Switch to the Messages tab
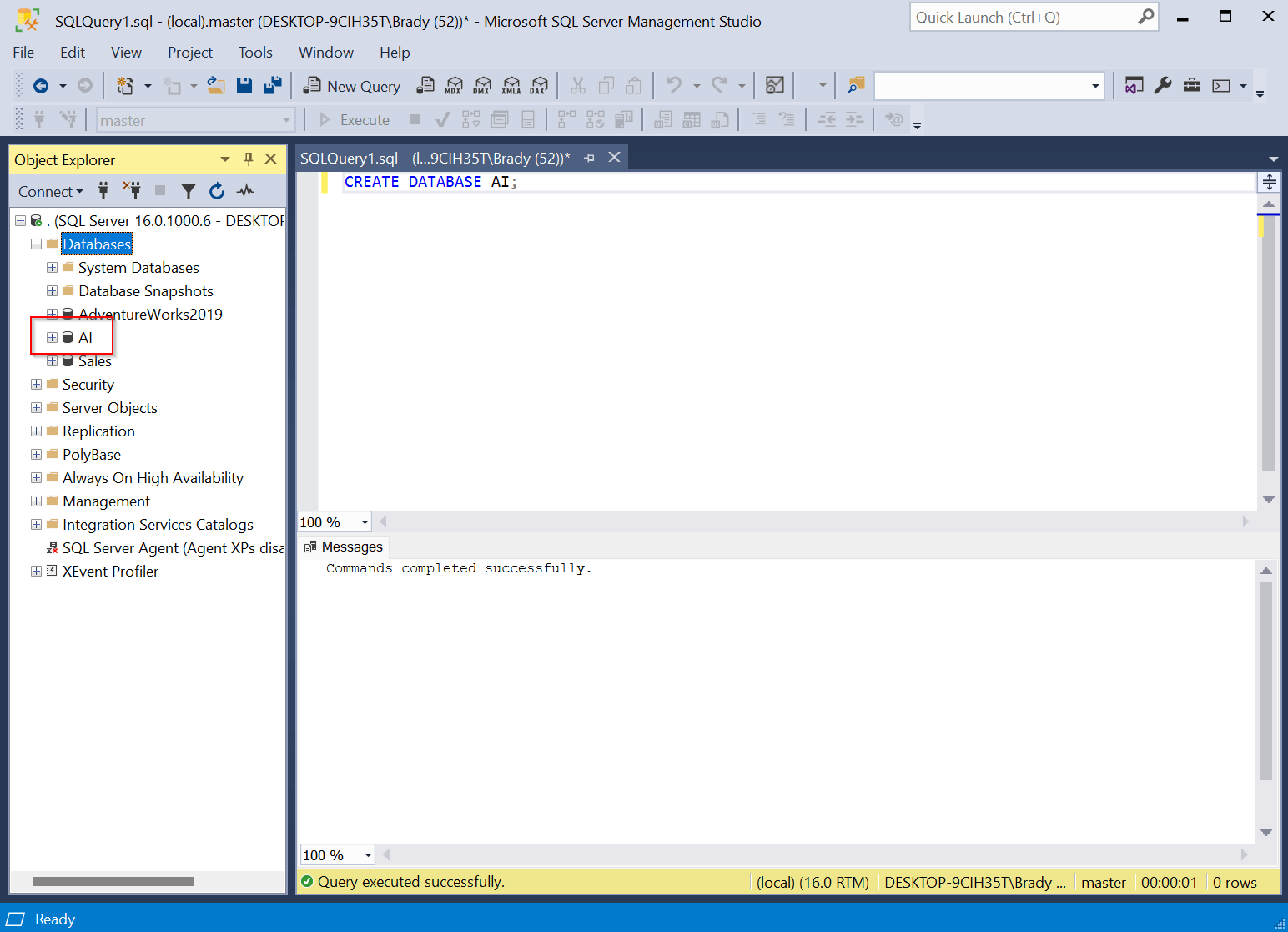The height and width of the screenshot is (932, 1288). pos(351,547)
